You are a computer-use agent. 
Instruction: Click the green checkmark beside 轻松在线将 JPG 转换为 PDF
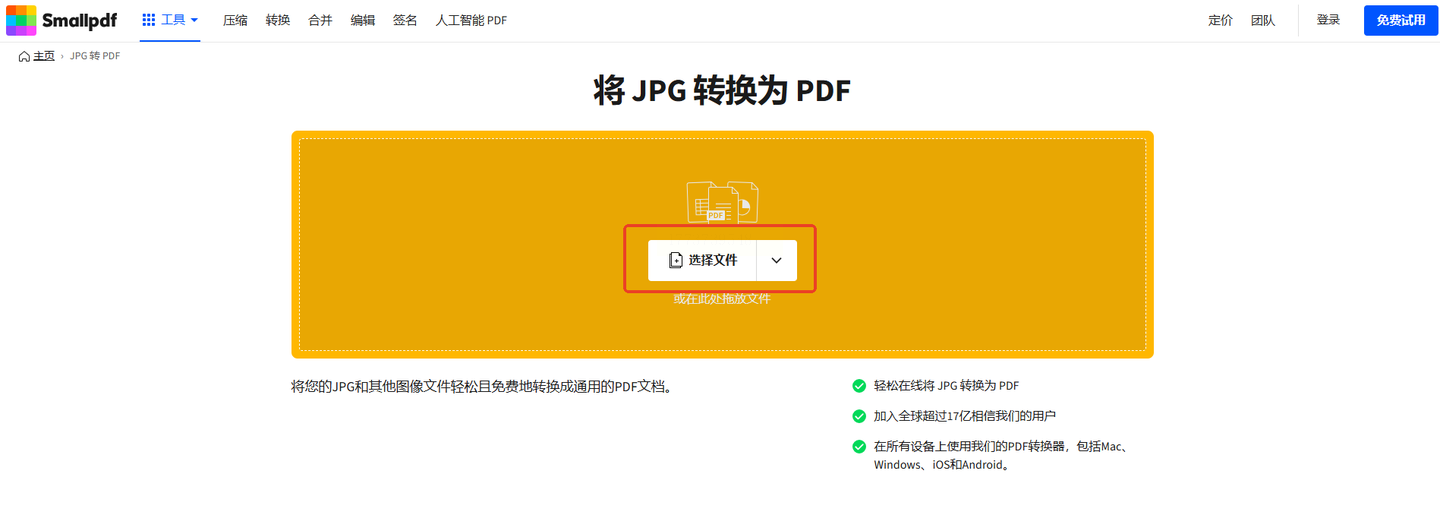click(858, 386)
